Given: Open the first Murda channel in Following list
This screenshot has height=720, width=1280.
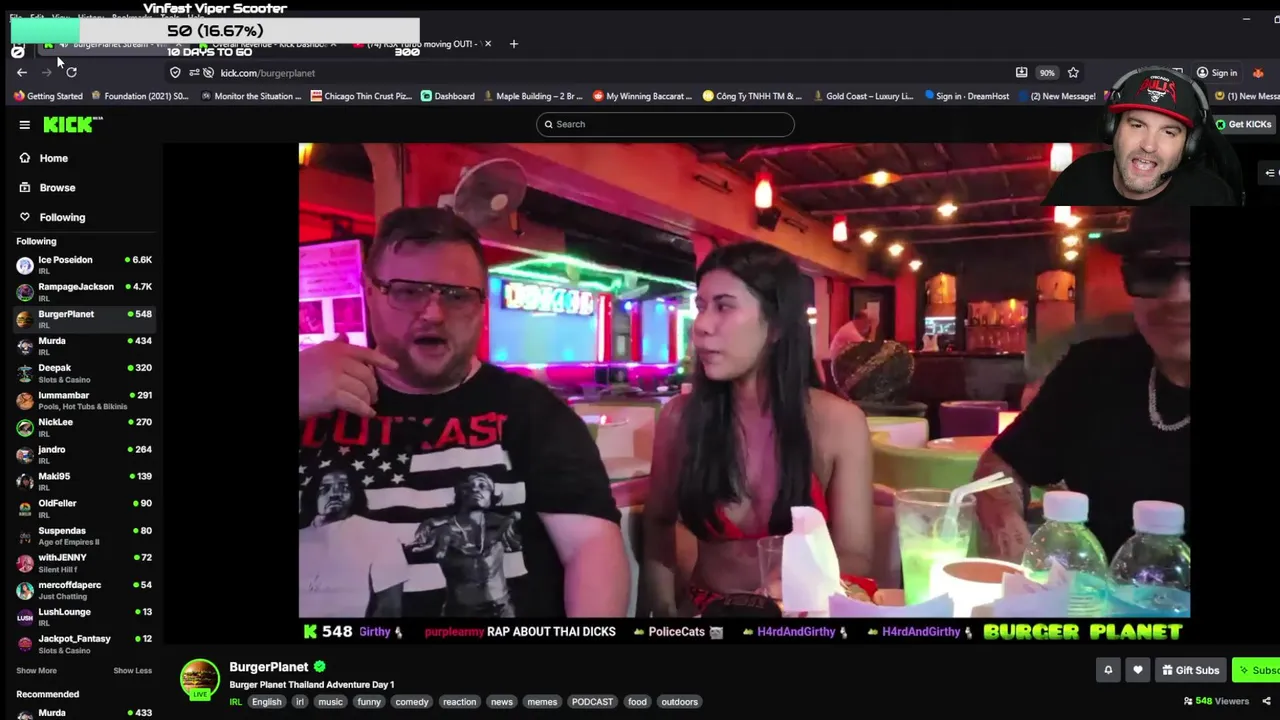Looking at the screenshot, I should pyautogui.click(x=84, y=345).
